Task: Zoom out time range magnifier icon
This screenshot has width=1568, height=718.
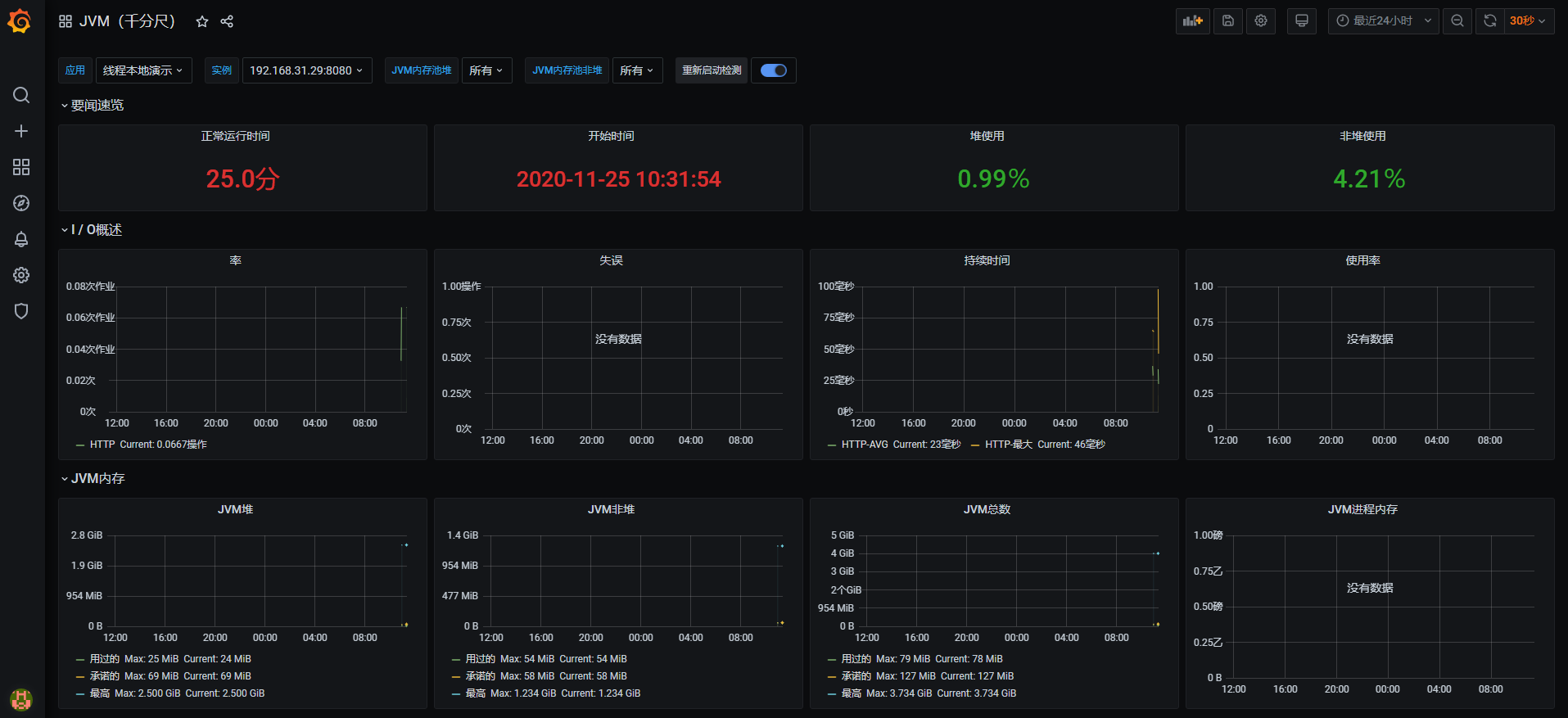Action: (1457, 21)
